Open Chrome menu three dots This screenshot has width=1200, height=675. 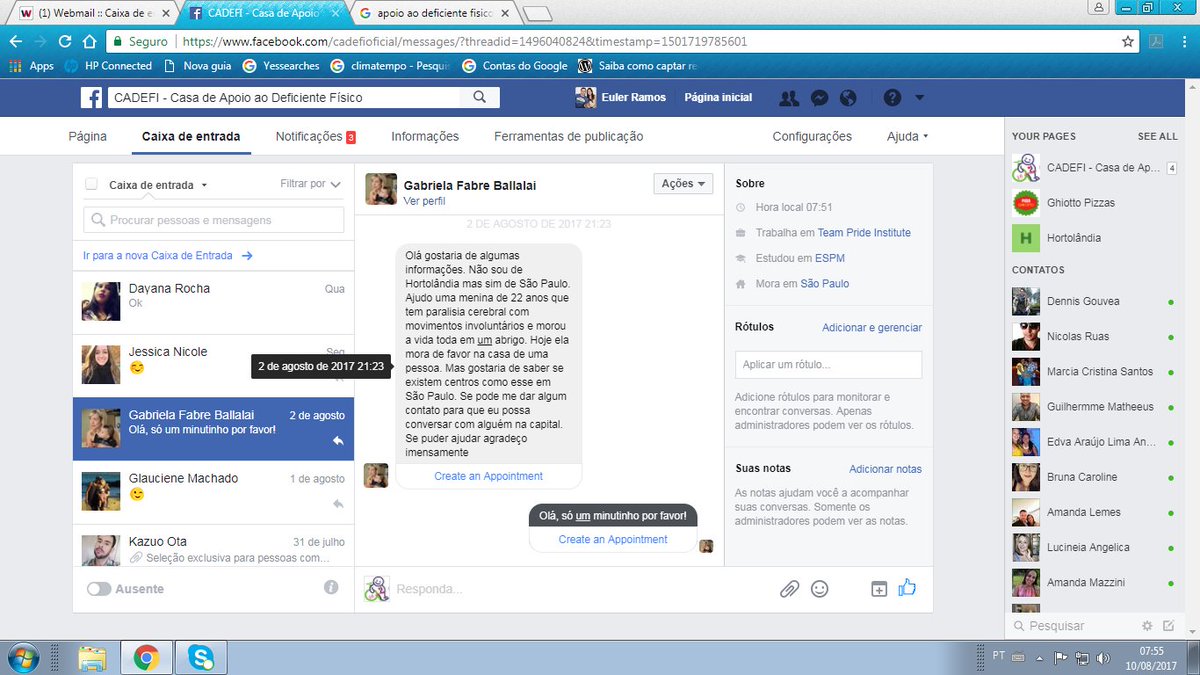coord(1183,42)
